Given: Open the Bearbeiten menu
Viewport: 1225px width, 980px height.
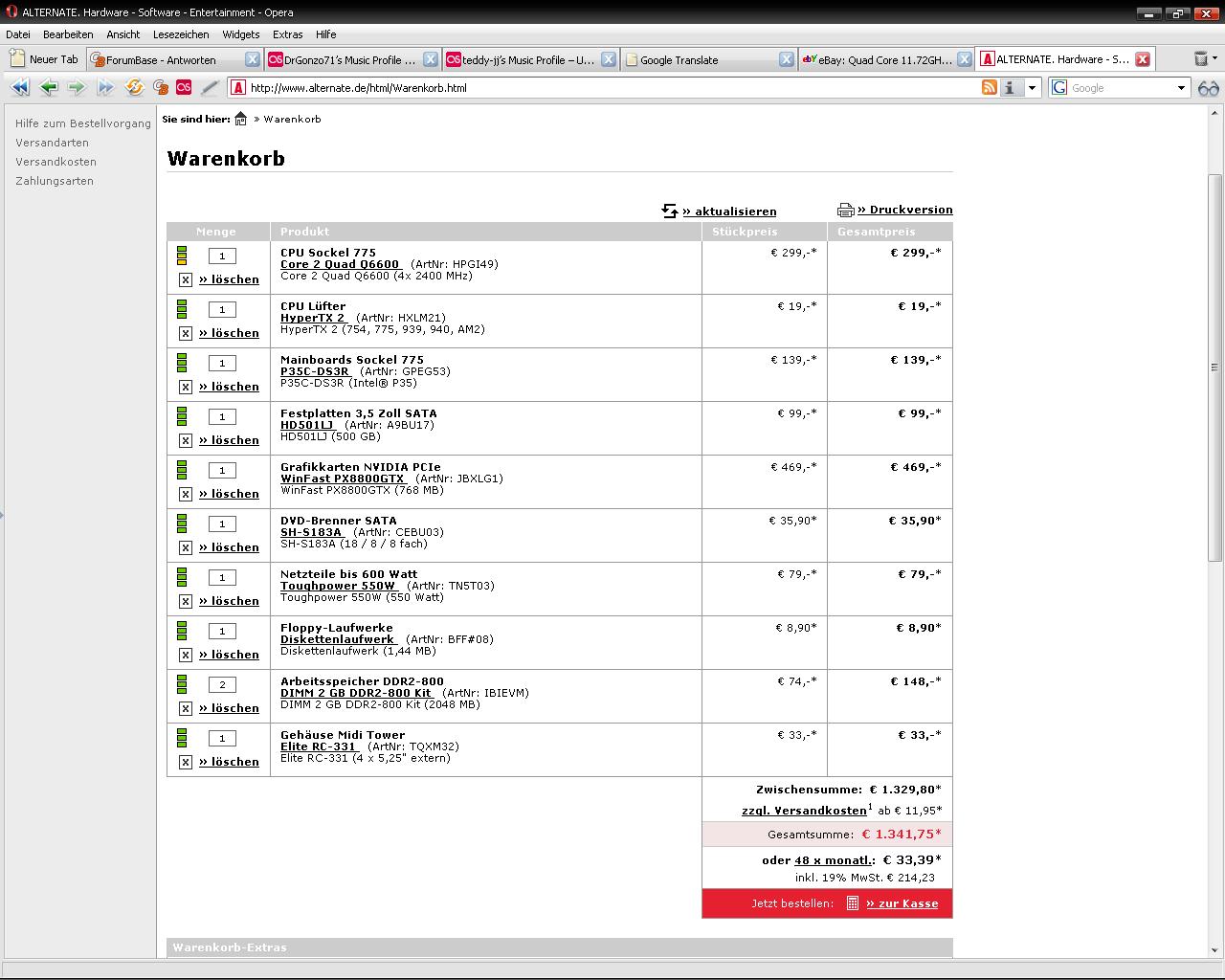Looking at the screenshot, I should [x=68, y=34].
